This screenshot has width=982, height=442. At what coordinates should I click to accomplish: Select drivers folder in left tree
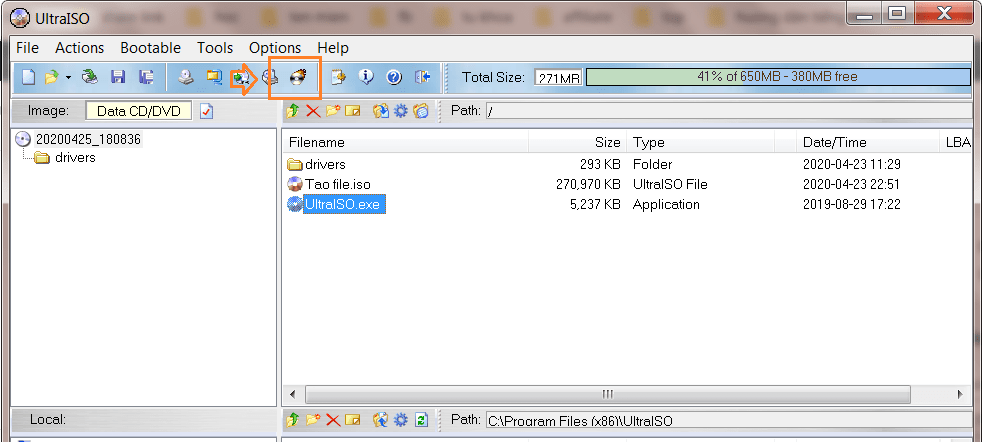click(75, 158)
